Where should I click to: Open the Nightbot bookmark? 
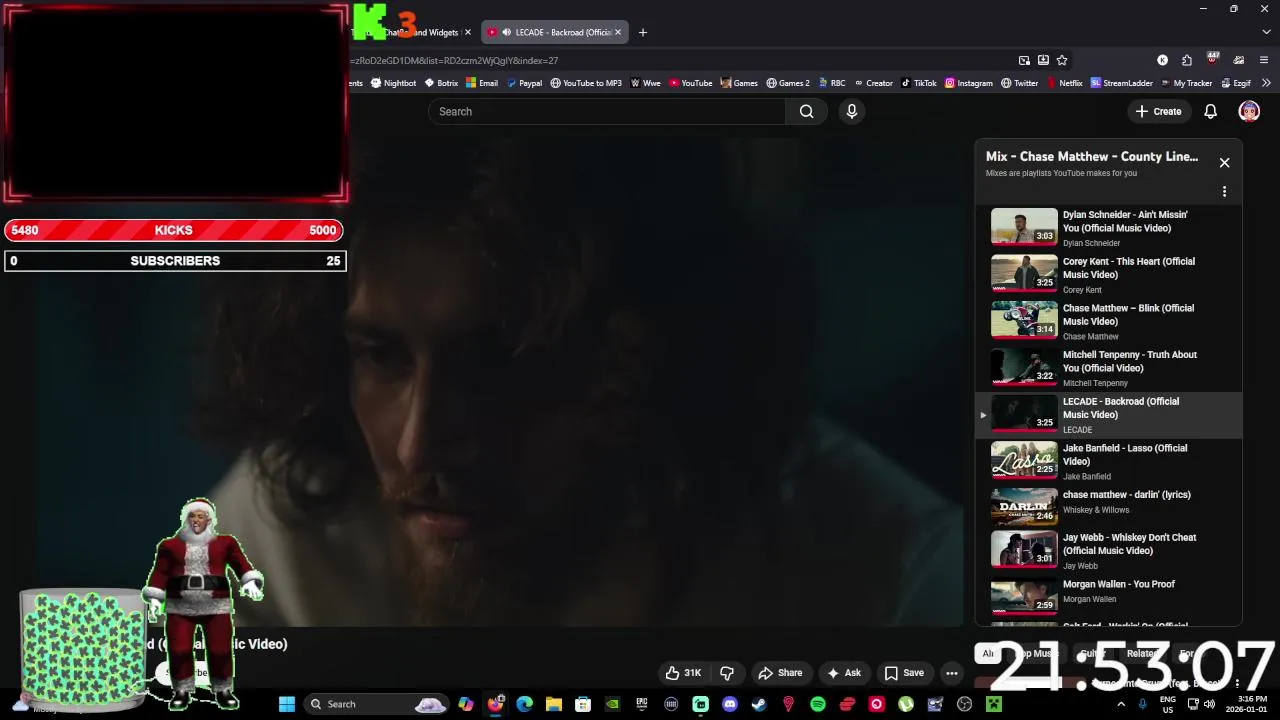(393, 83)
